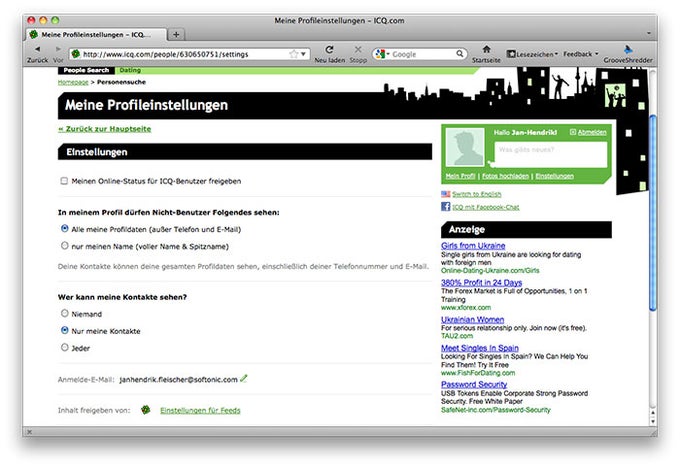Image resolution: width=680 pixels, height=468 pixels.
Task: Open the People Search tab
Action: pyautogui.click(x=86, y=70)
